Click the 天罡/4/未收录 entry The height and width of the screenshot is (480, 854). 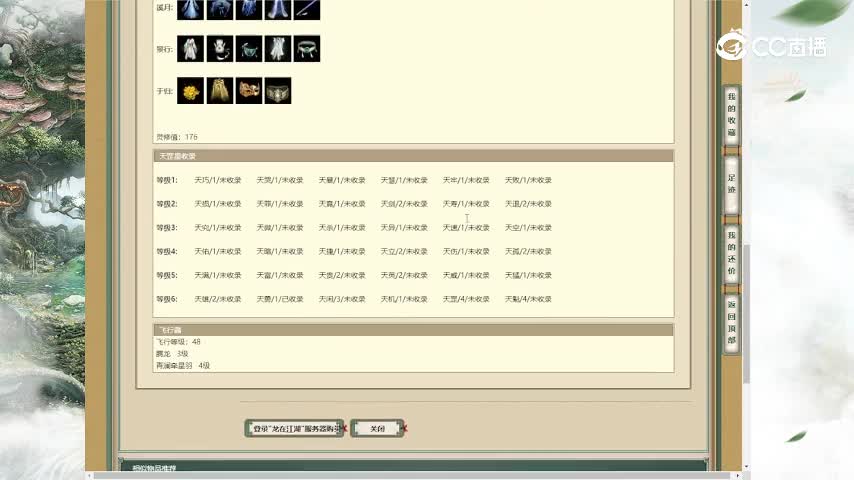point(466,299)
